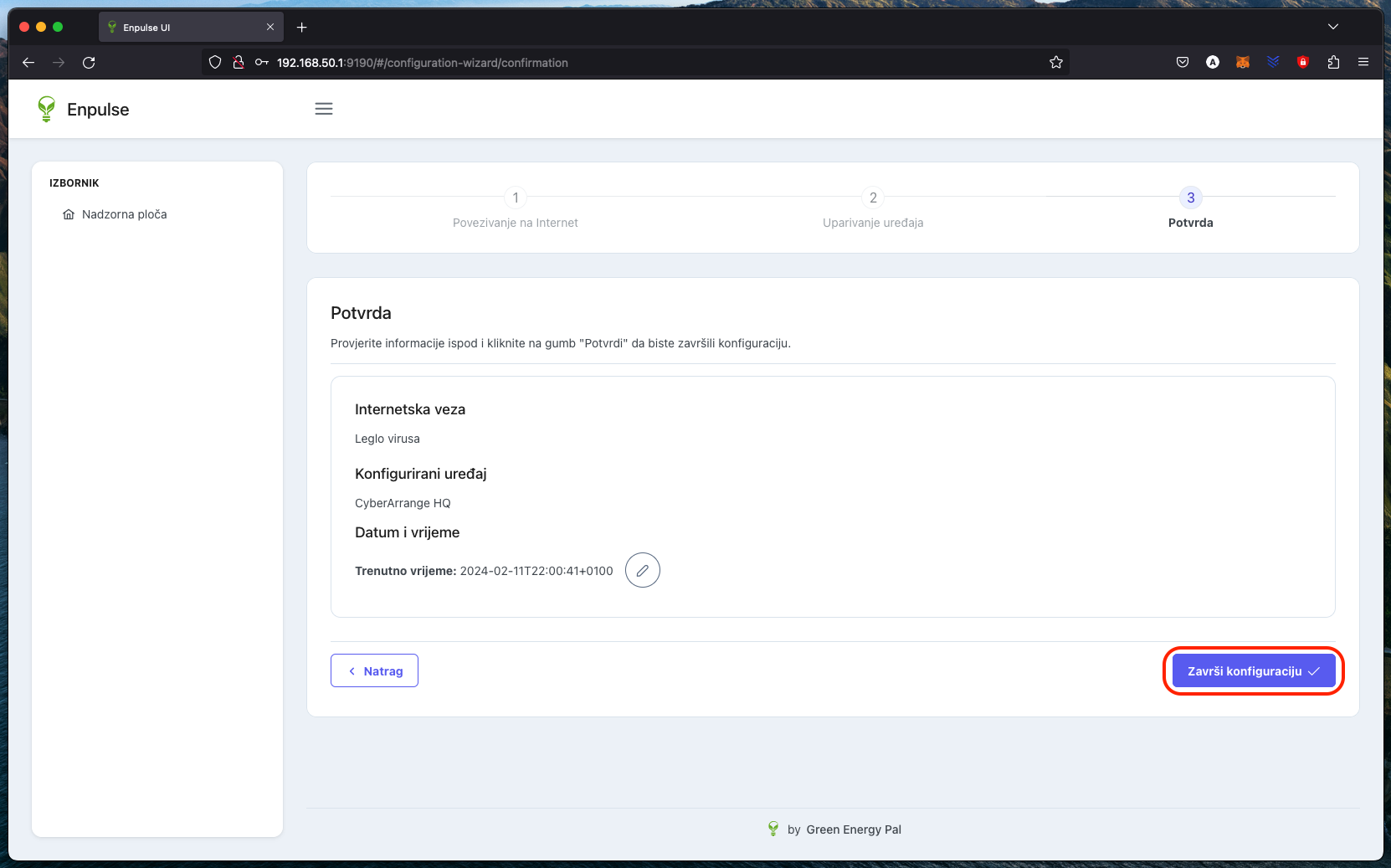
Task: Click the Završi konfiguraciju button
Action: point(1252,670)
